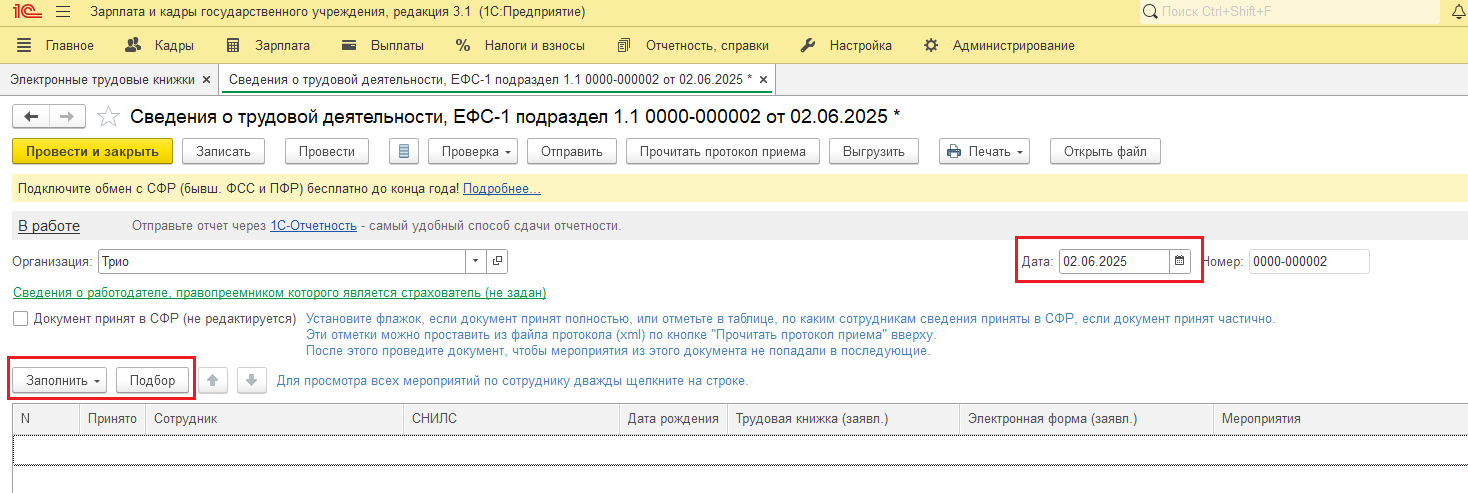Open the Администрирование menu section
The image size is (1468, 493).
[x=999, y=45]
